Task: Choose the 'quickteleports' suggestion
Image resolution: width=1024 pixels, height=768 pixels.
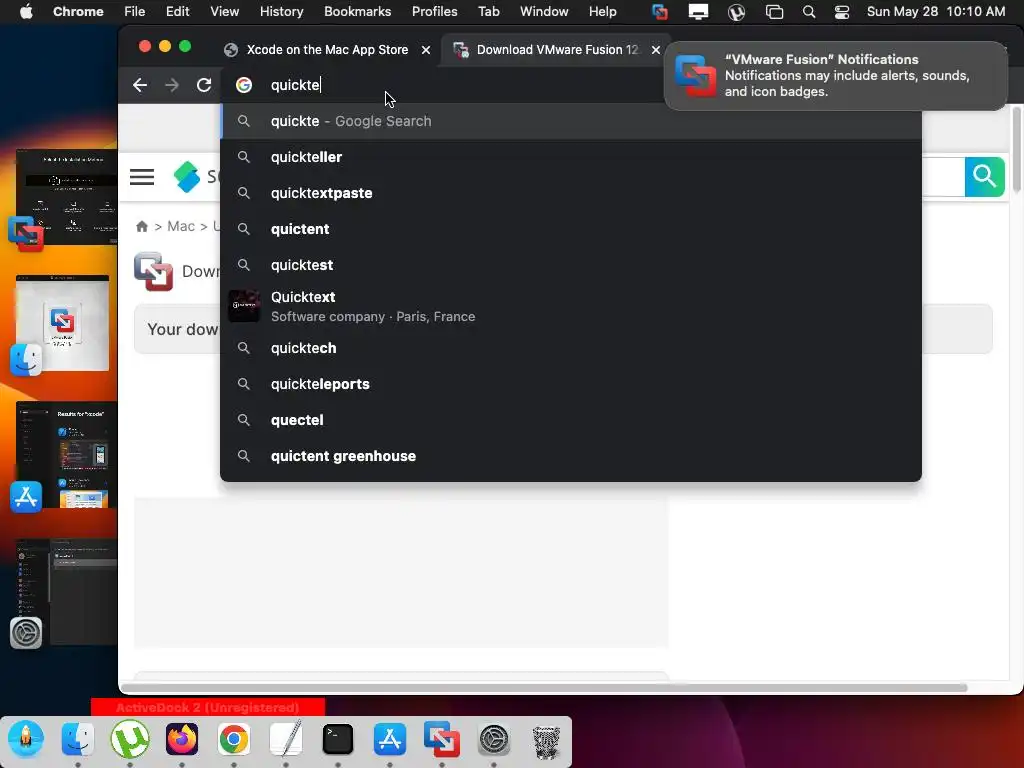Action: tap(571, 384)
